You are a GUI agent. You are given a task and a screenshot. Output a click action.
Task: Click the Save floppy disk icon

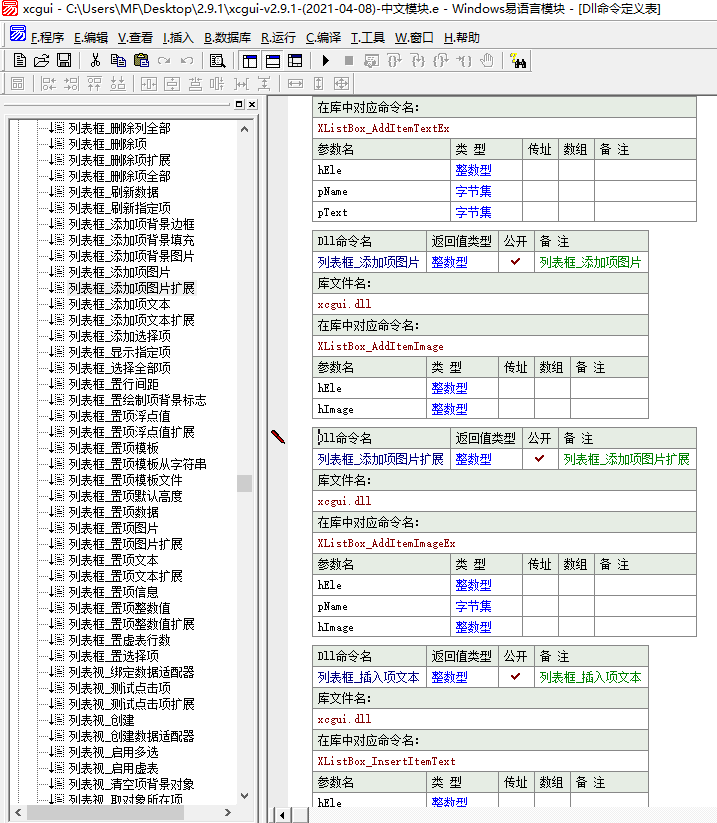point(64,61)
